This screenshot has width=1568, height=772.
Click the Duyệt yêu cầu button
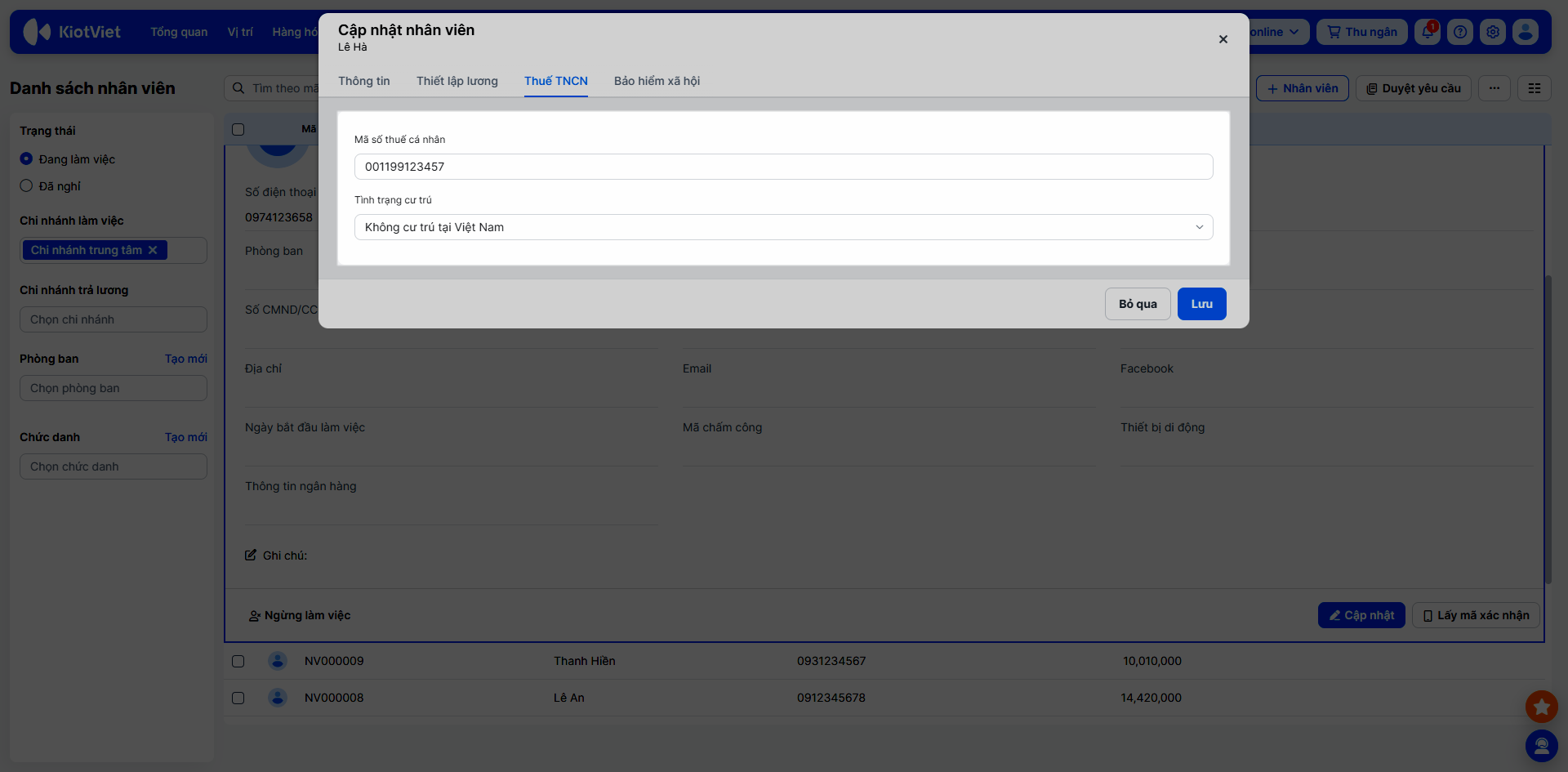[x=1414, y=88]
